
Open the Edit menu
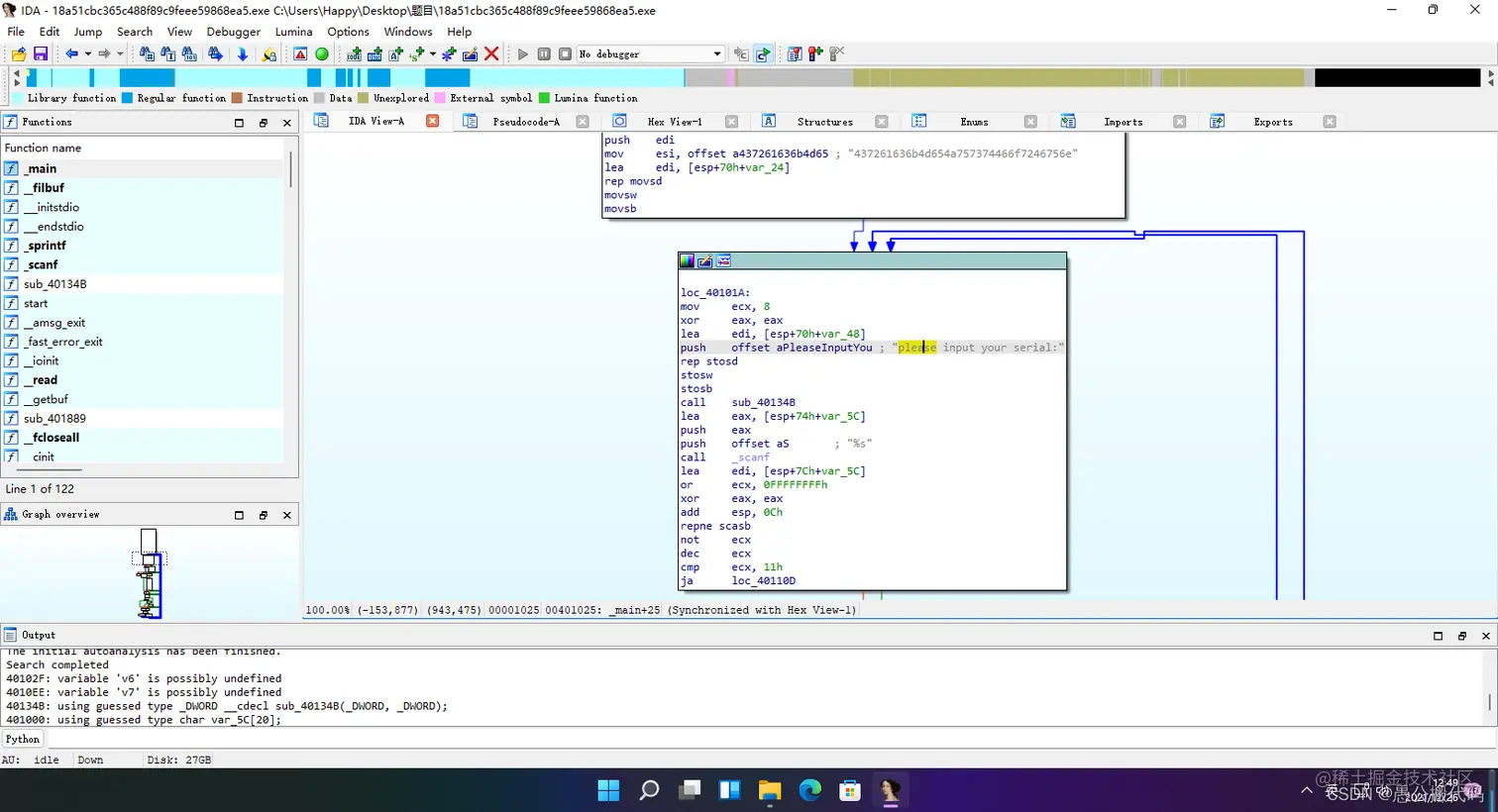[50, 32]
